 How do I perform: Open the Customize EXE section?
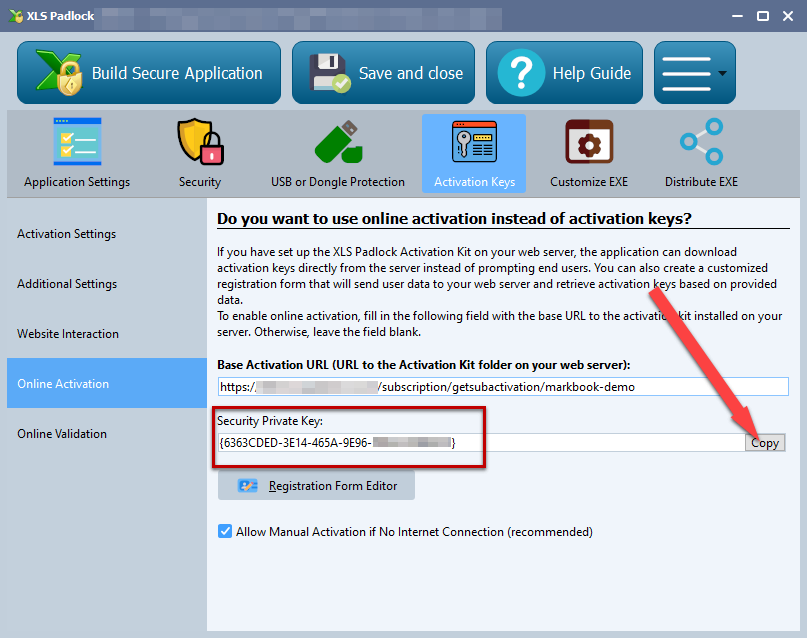589,154
